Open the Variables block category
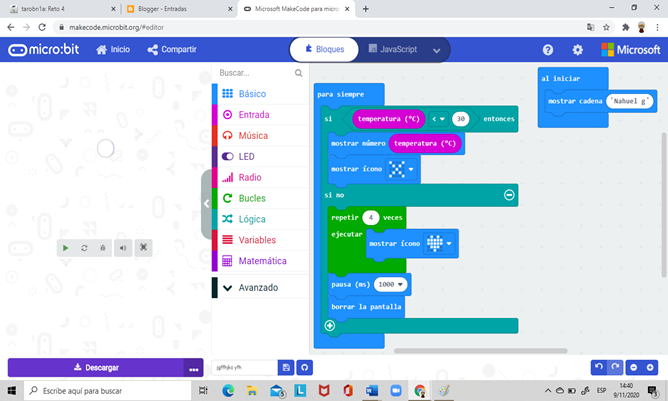Viewport: 668px width, 401px height. coord(260,240)
